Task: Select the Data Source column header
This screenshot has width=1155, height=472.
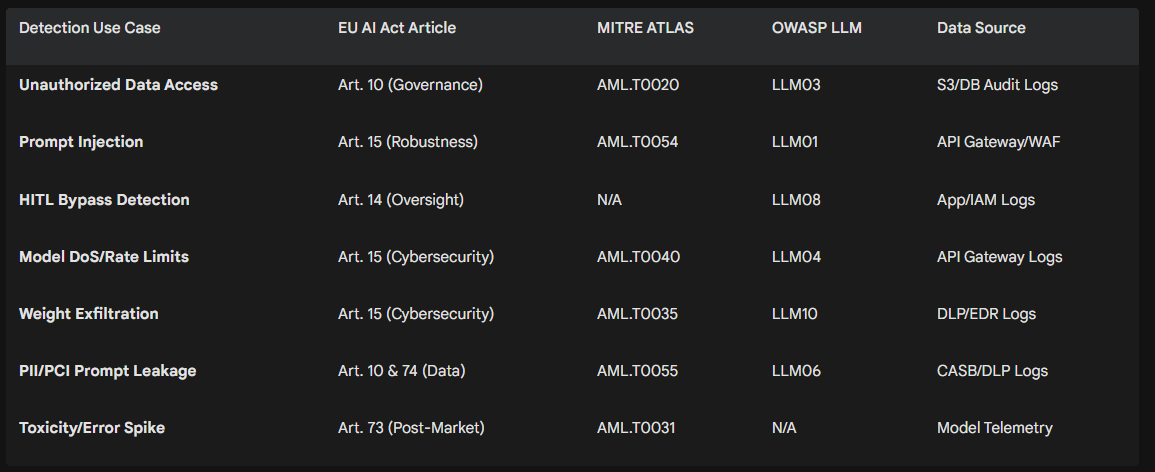Action: pos(981,28)
